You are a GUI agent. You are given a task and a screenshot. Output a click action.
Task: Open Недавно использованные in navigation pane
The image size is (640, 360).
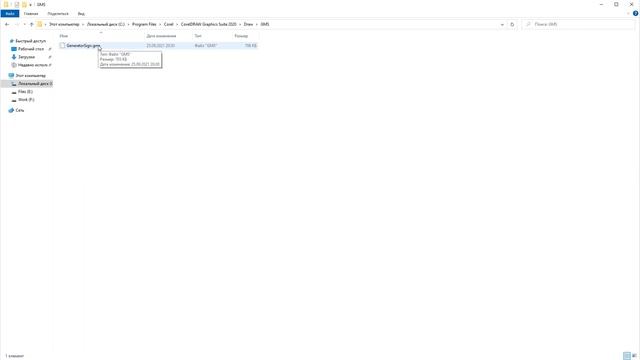tap(33, 65)
